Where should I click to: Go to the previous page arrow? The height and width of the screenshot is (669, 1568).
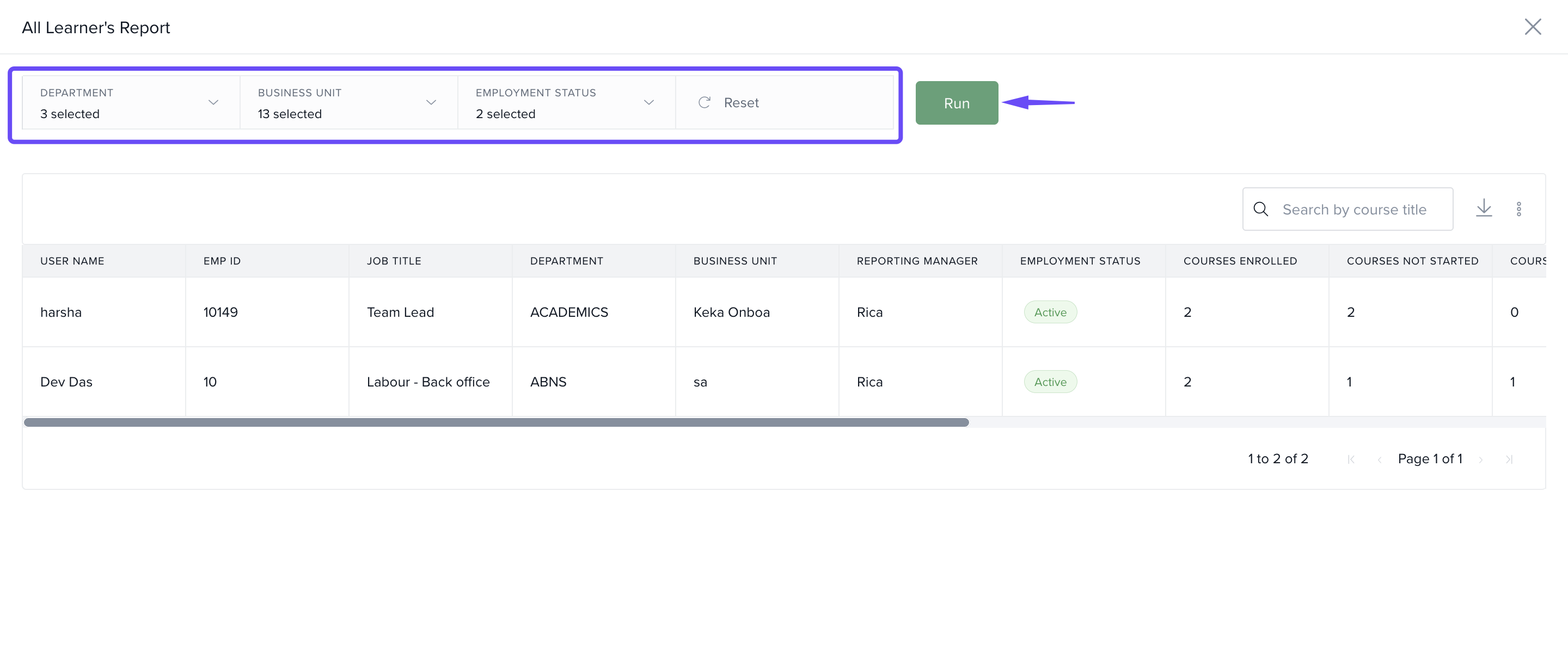pos(1379,459)
